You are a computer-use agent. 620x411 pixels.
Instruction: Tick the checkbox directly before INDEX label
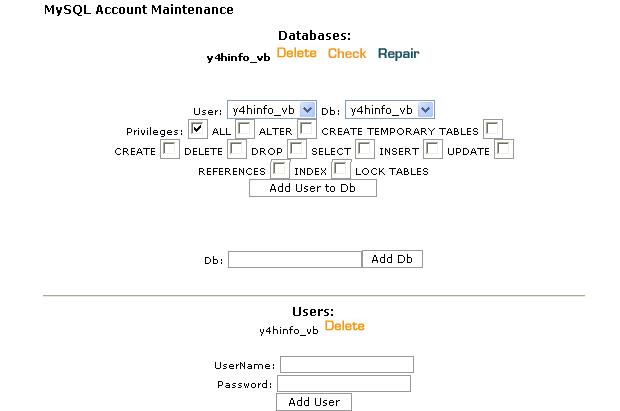[280, 169]
